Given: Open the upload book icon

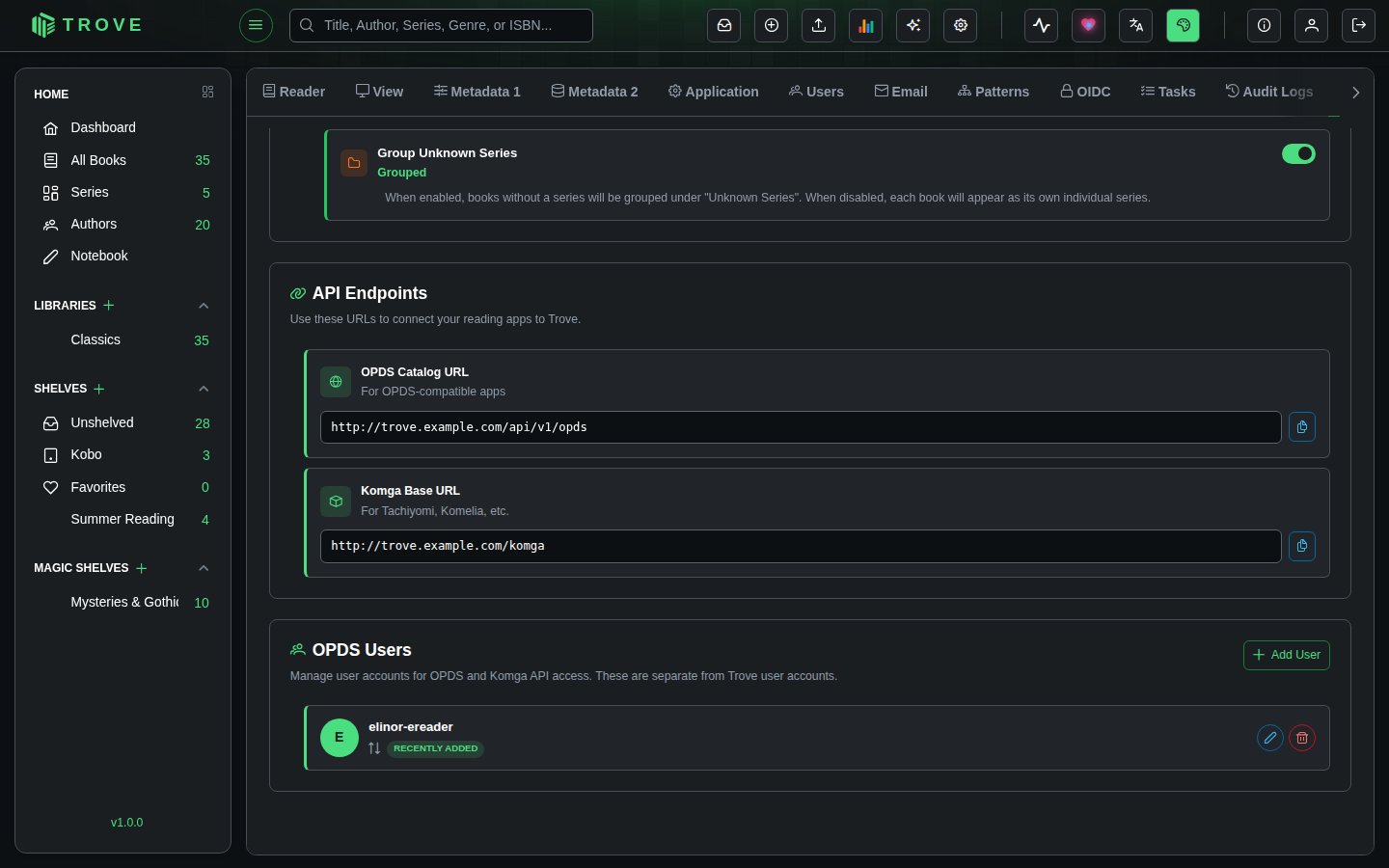Looking at the screenshot, I should point(819,25).
